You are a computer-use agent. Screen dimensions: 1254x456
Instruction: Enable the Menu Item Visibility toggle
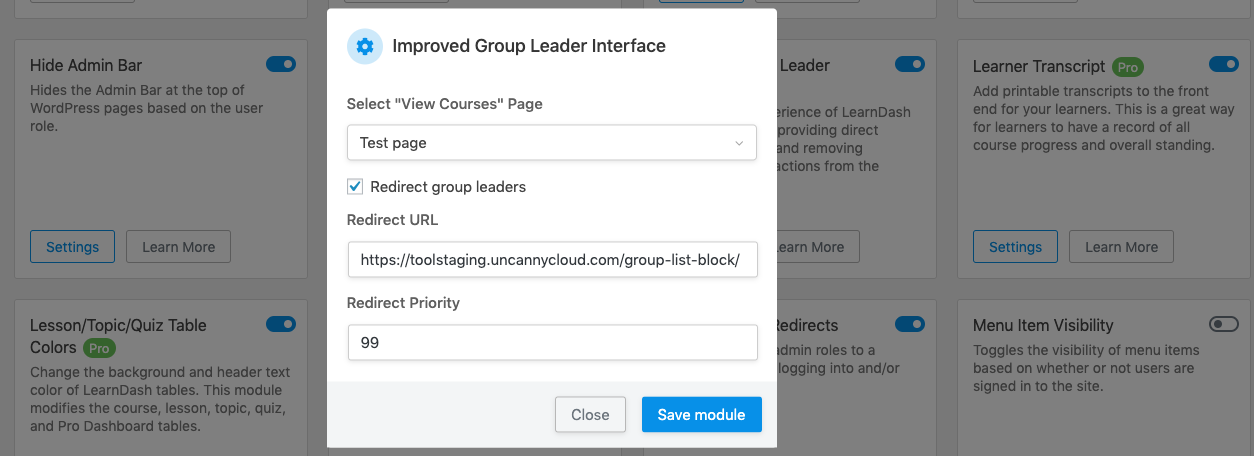pyautogui.click(x=1224, y=325)
